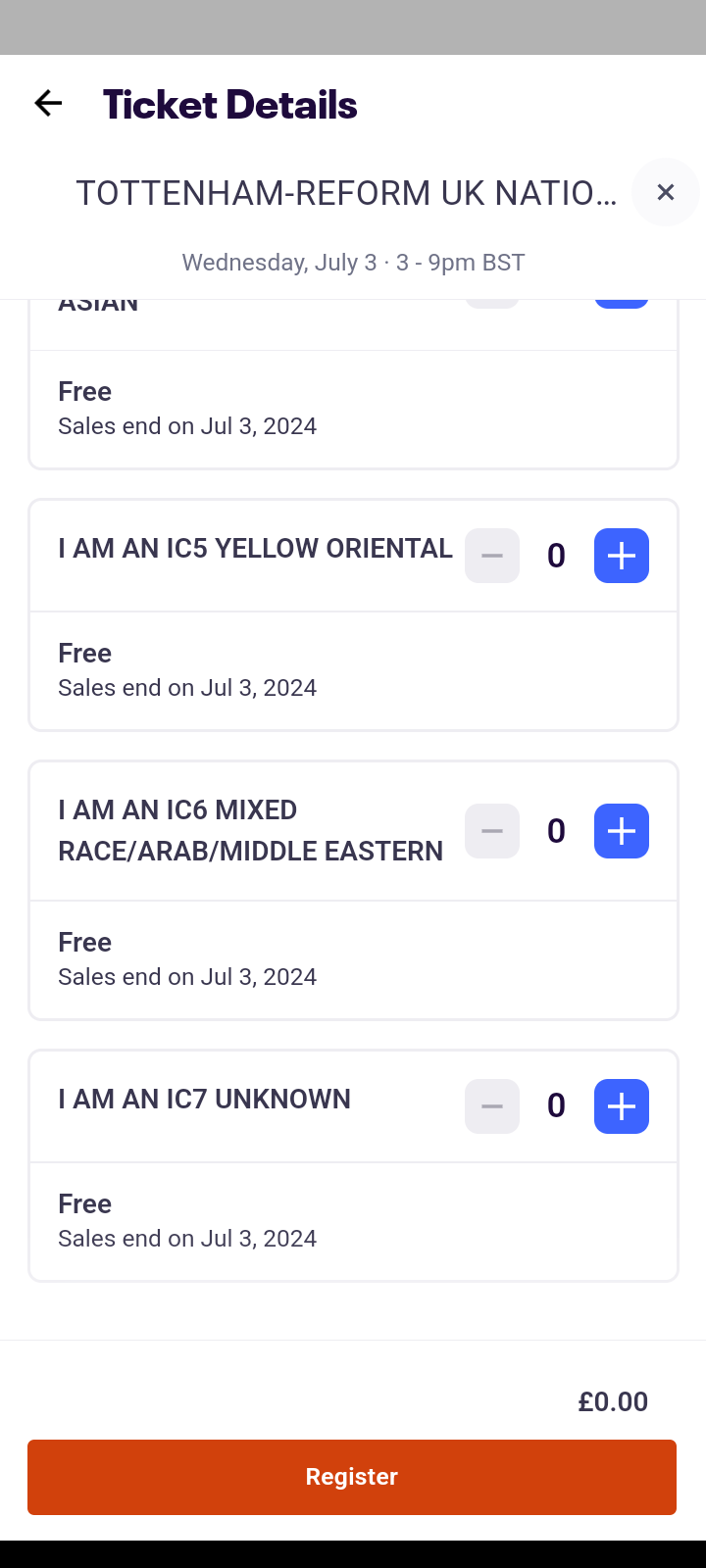
Task: Tap the IC7 ticket quantity number
Action: click(x=556, y=1105)
